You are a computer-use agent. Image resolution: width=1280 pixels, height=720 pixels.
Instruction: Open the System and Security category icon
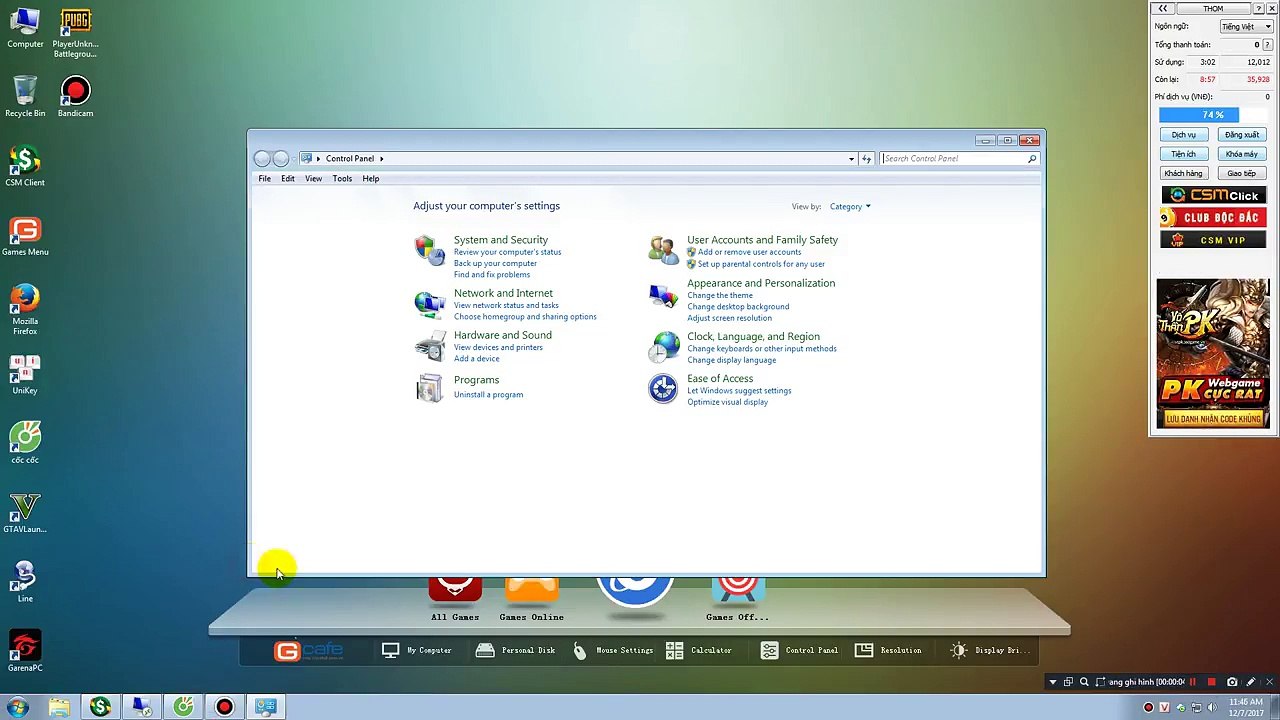(x=429, y=250)
